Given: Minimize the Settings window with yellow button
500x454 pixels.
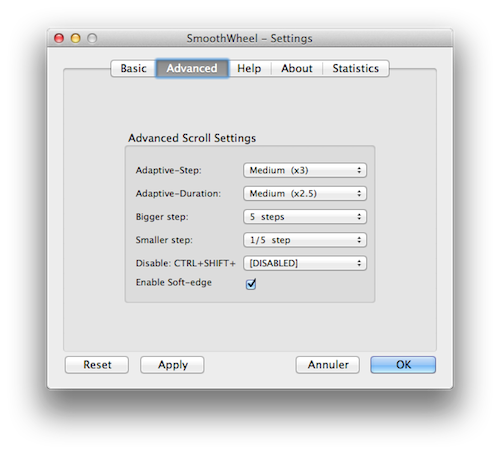Looking at the screenshot, I should (x=76, y=38).
